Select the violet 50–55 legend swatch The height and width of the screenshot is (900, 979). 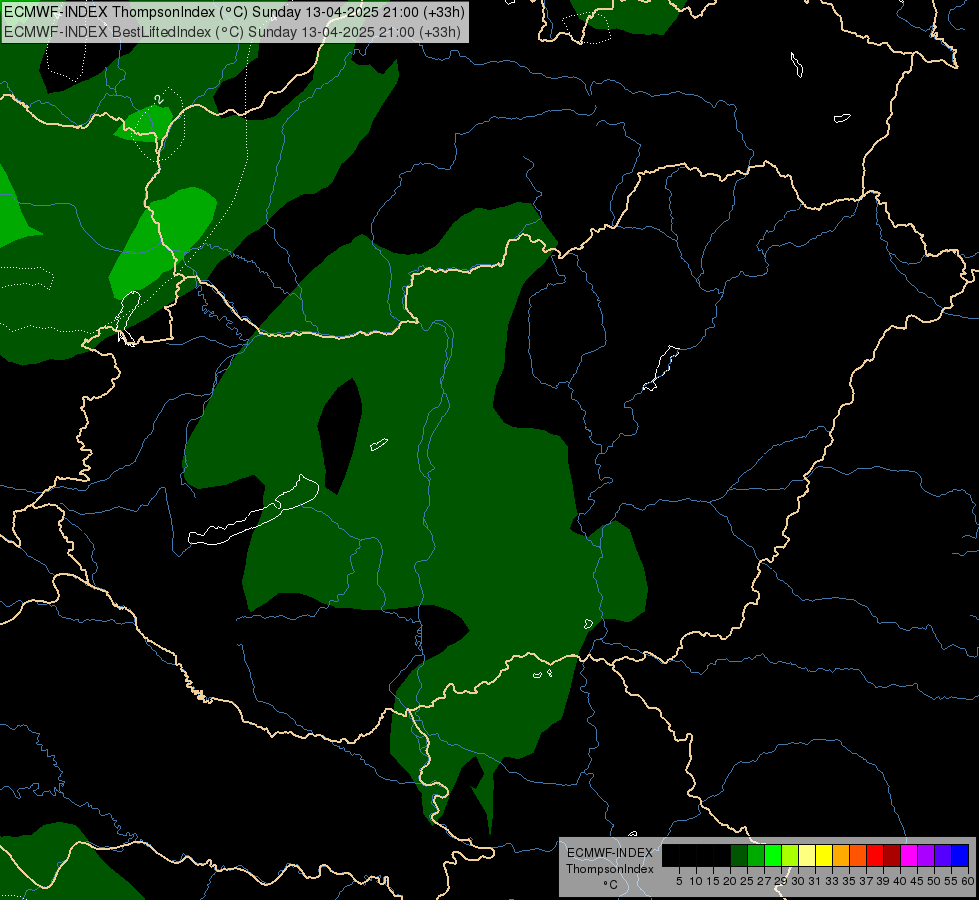(943, 855)
